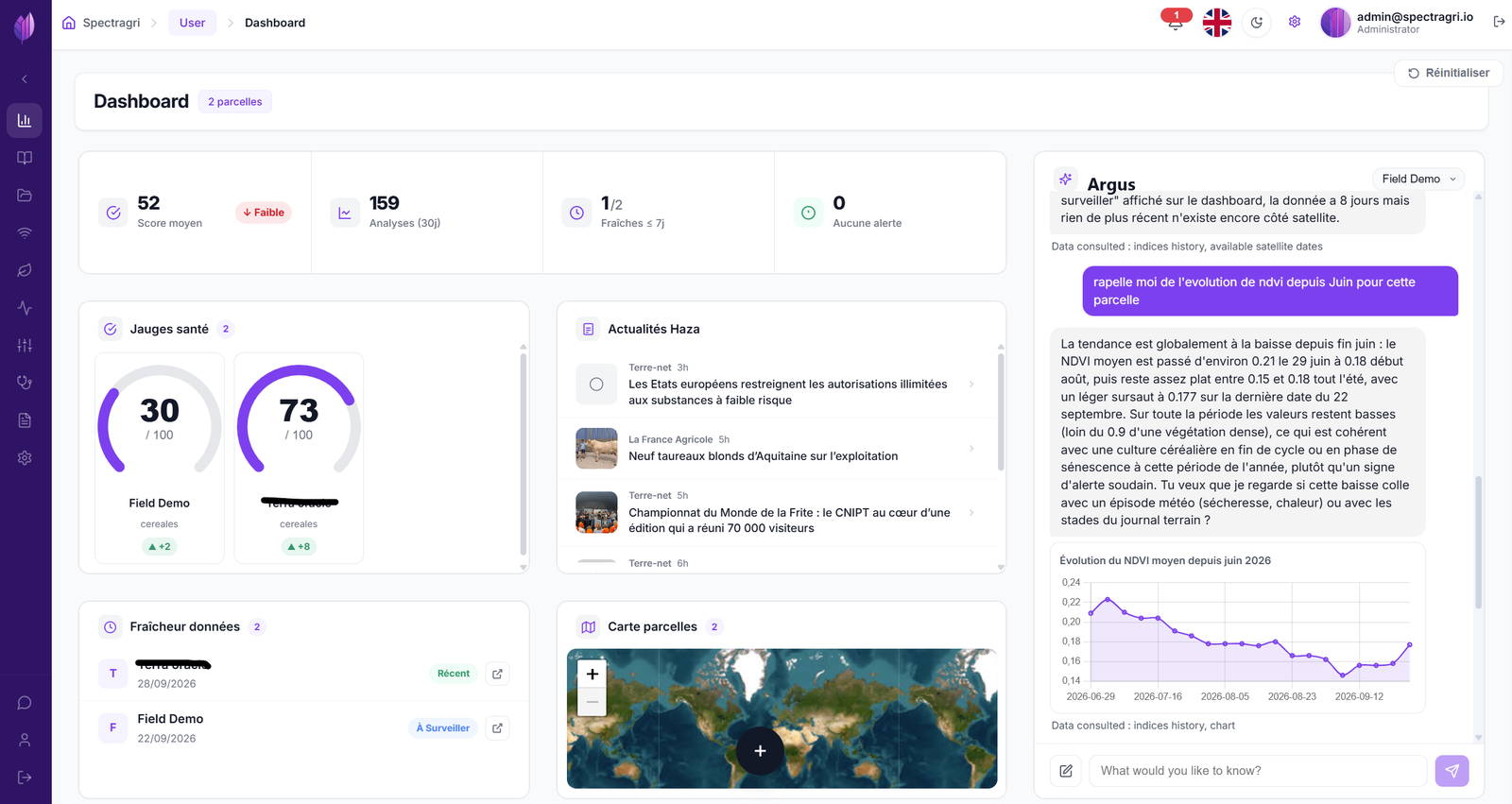The width and height of the screenshot is (1512, 804).
Task: Collapse the left sidebar with the chevron
Action: (25, 79)
